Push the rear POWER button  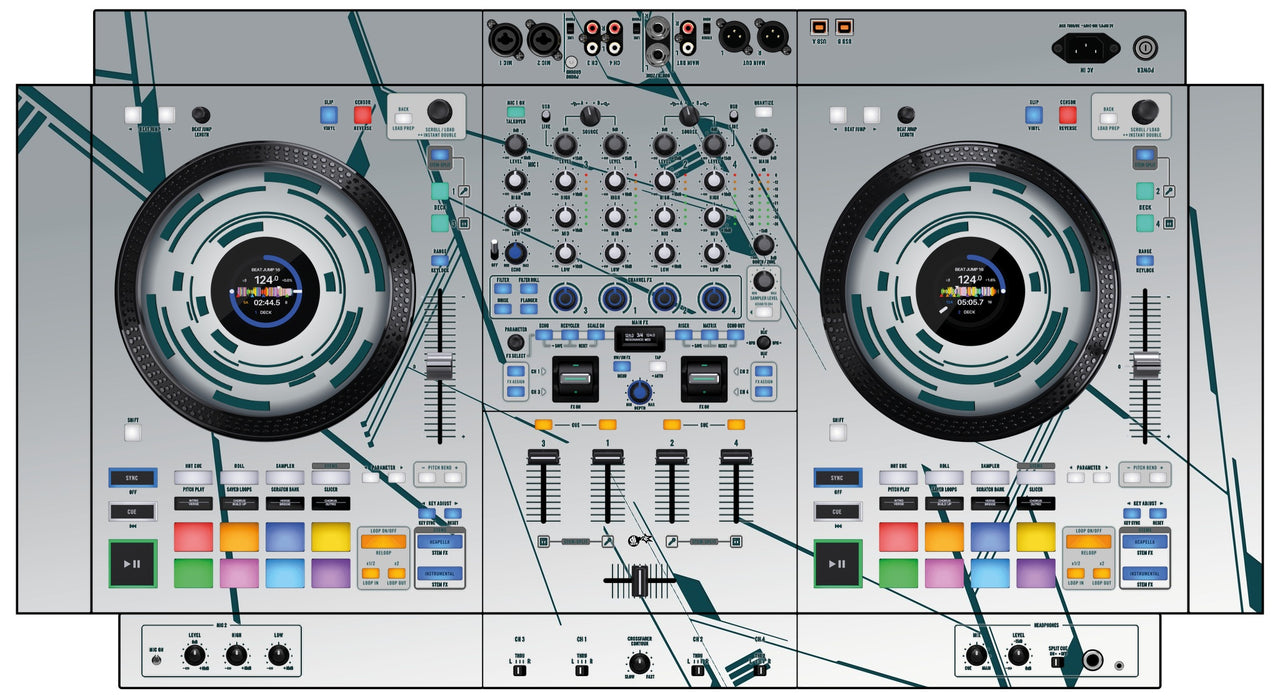1144,48
